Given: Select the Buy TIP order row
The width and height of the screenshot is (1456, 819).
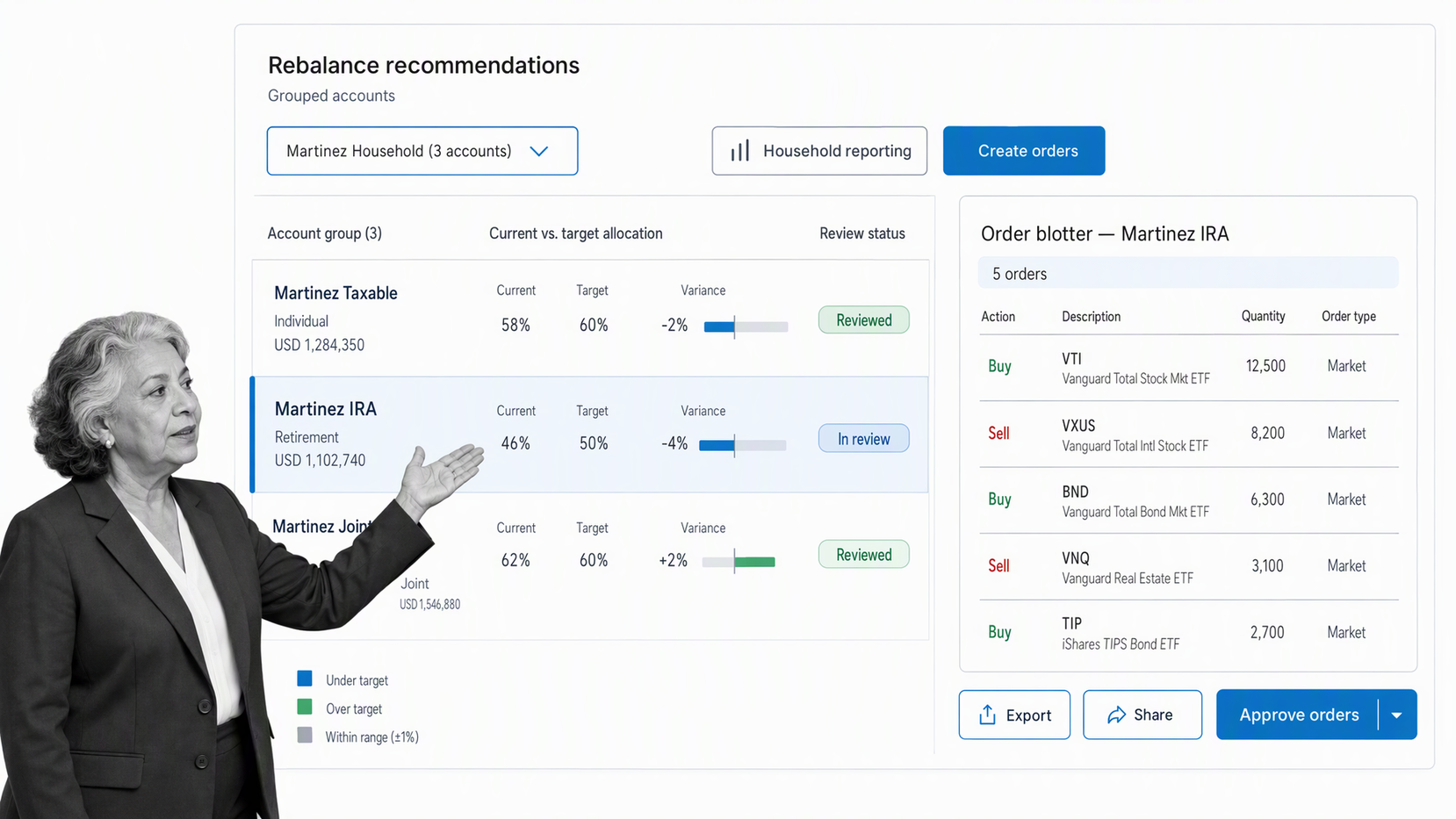Looking at the screenshot, I should [1188, 633].
